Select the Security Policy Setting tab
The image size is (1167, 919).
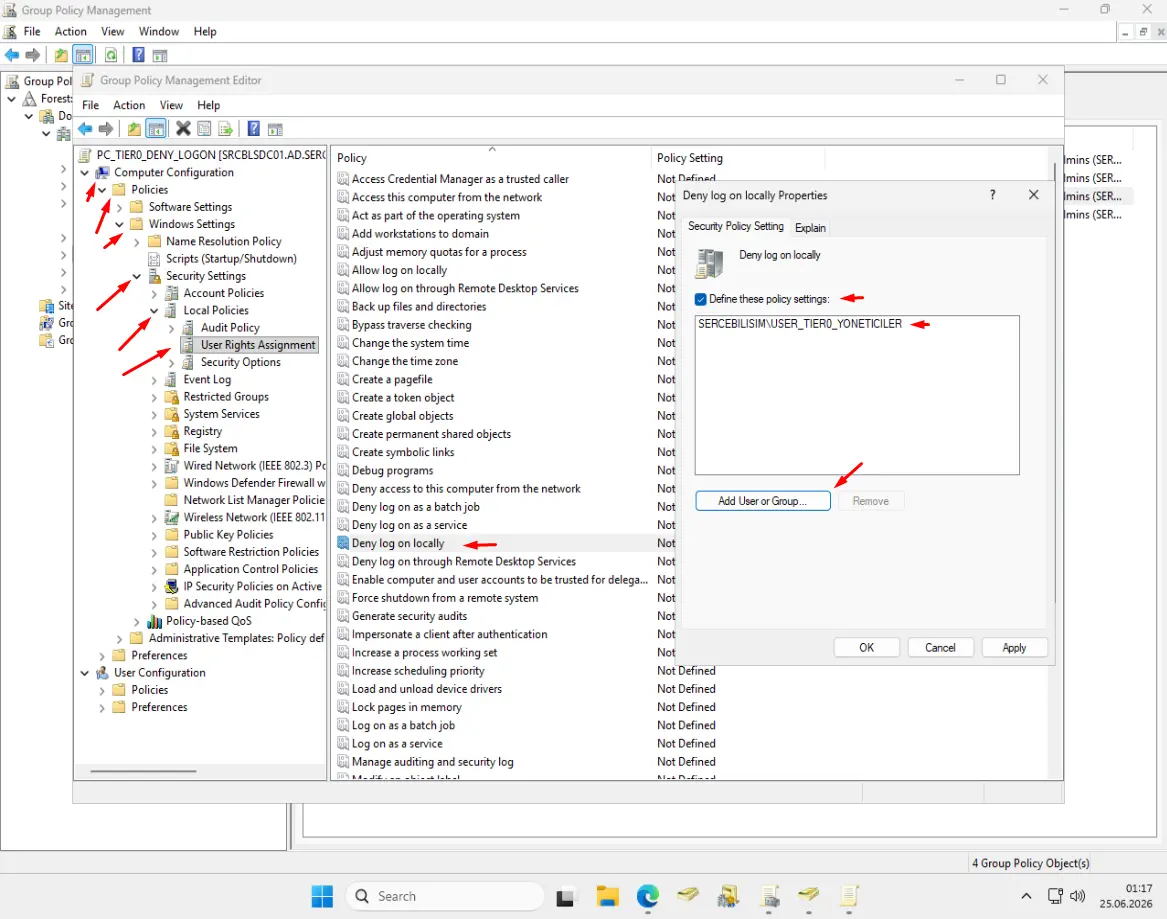coord(735,226)
